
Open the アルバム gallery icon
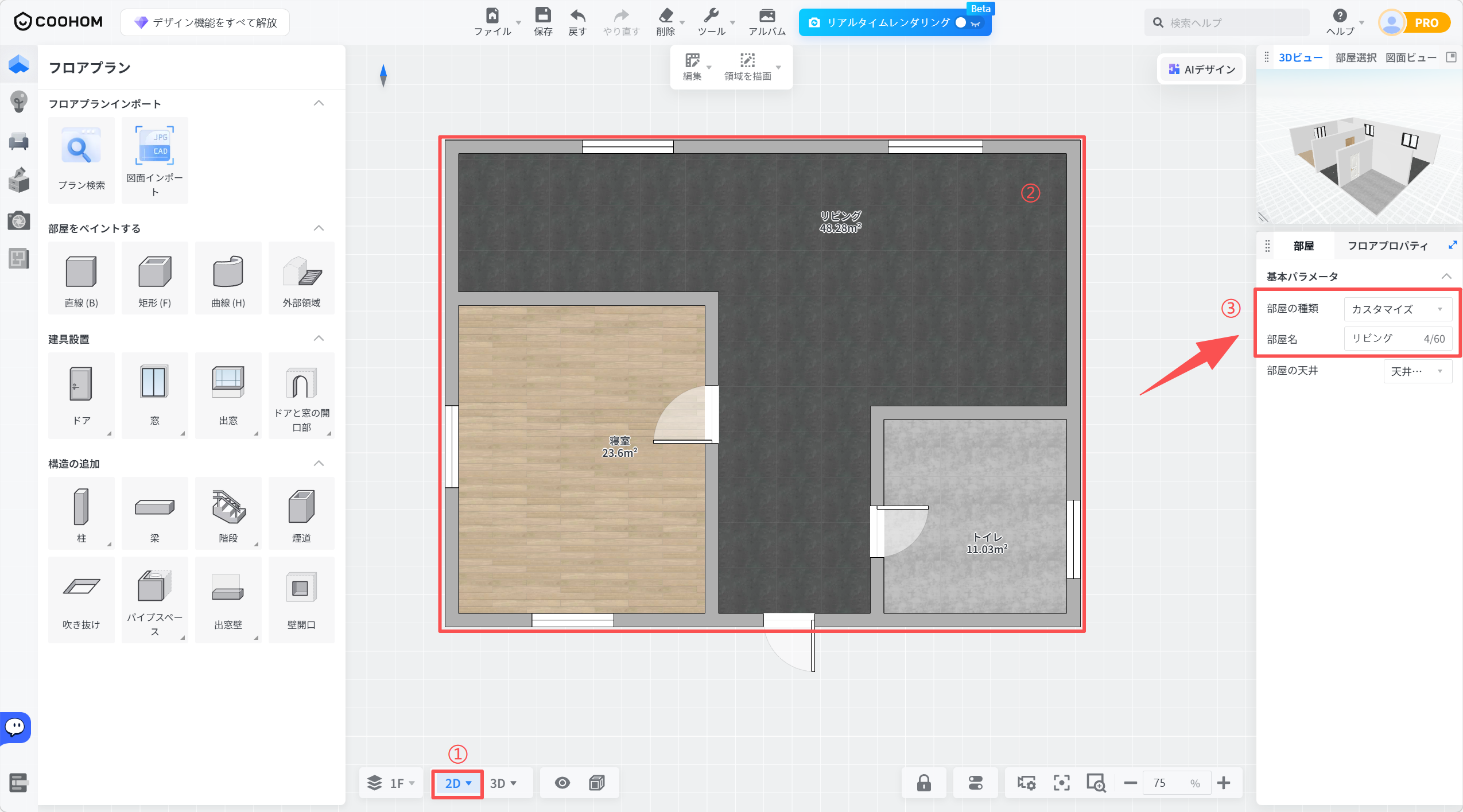click(x=767, y=15)
